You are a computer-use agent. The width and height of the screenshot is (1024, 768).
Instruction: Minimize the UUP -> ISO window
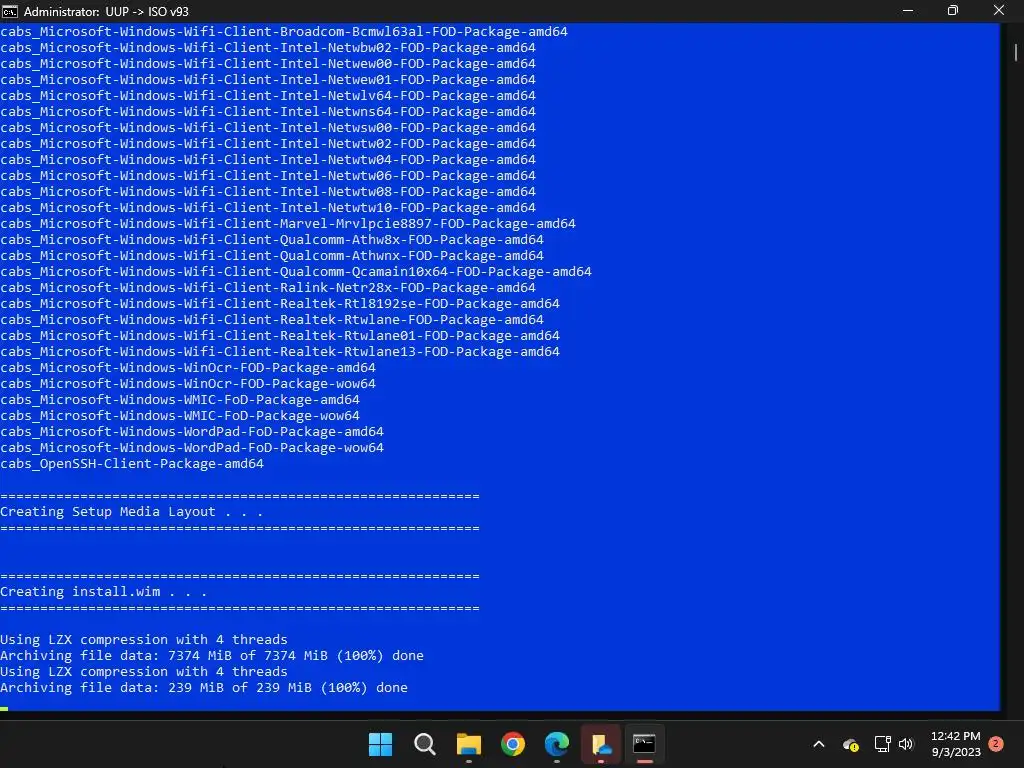click(908, 11)
